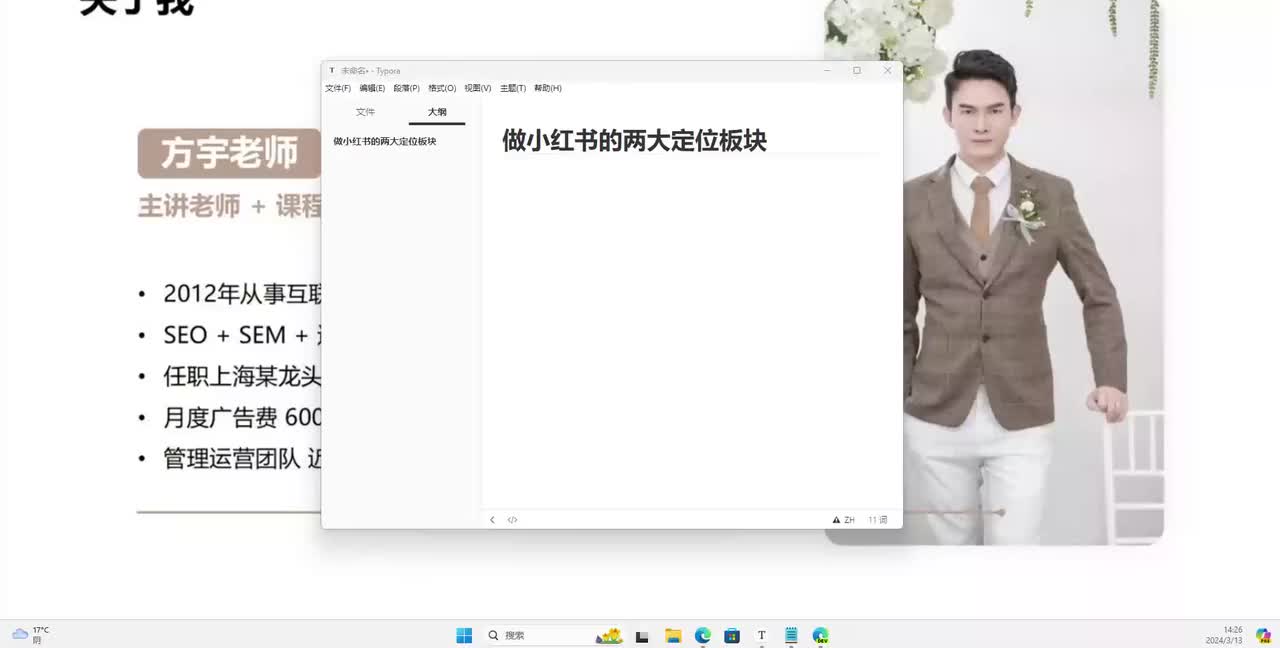Screen dimensions: 1280x648
Task: Select the 大纲 outline tab
Action: pos(437,112)
